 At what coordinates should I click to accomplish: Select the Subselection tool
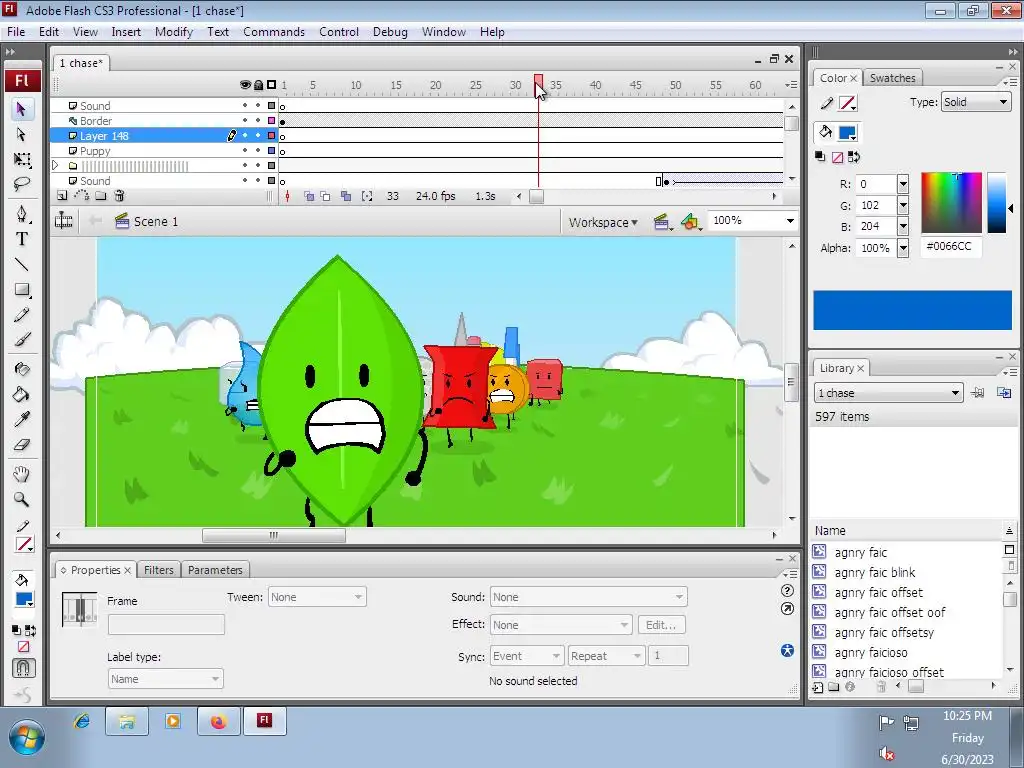click(x=22, y=135)
